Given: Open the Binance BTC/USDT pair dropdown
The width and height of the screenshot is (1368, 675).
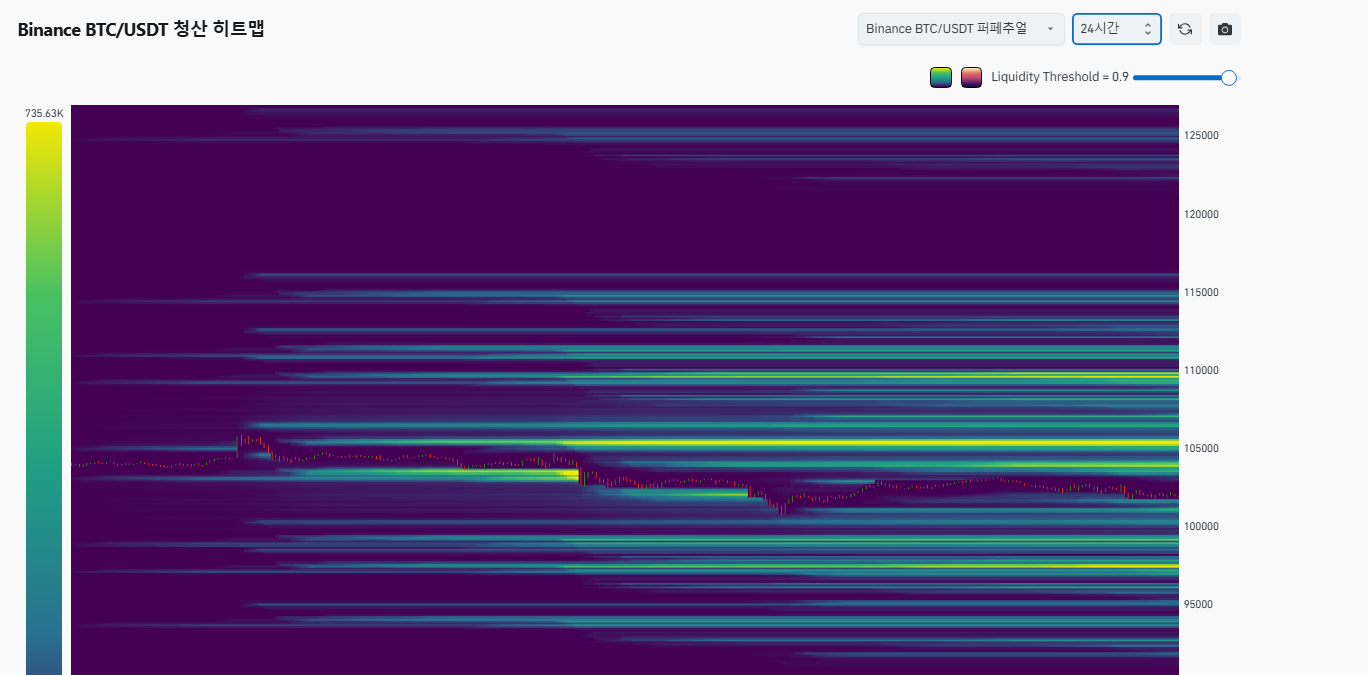Looking at the screenshot, I should (x=961, y=29).
